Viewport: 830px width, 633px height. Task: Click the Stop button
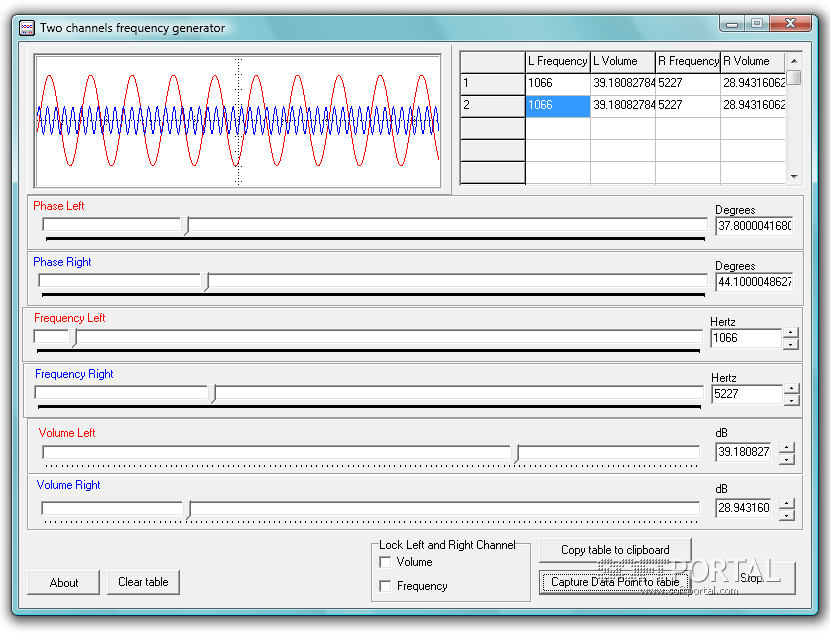(x=751, y=578)
